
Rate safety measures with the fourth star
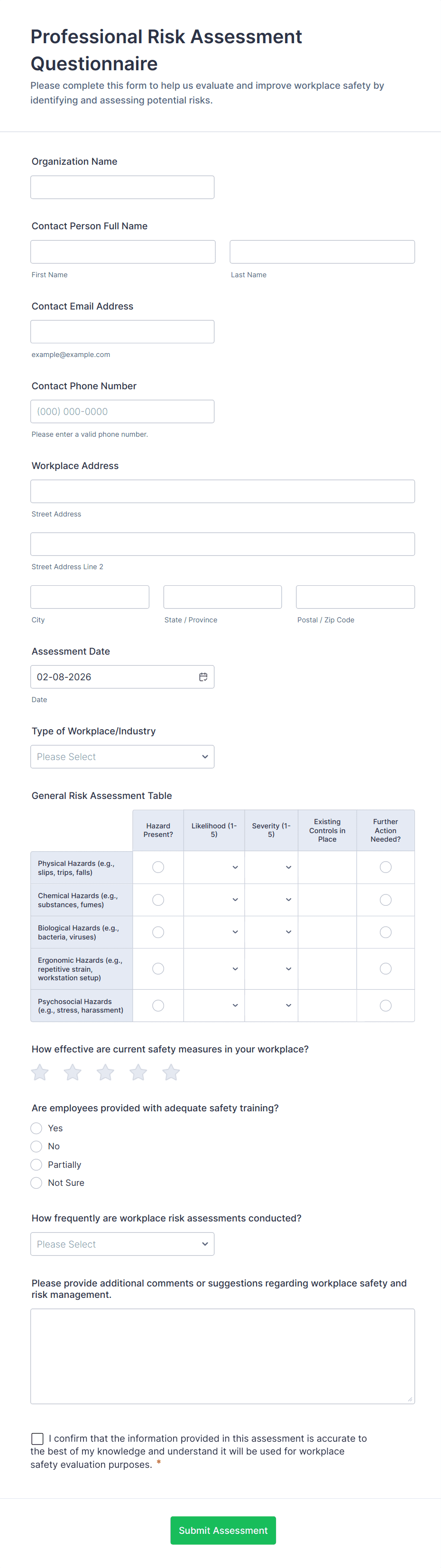point(138,1072)
